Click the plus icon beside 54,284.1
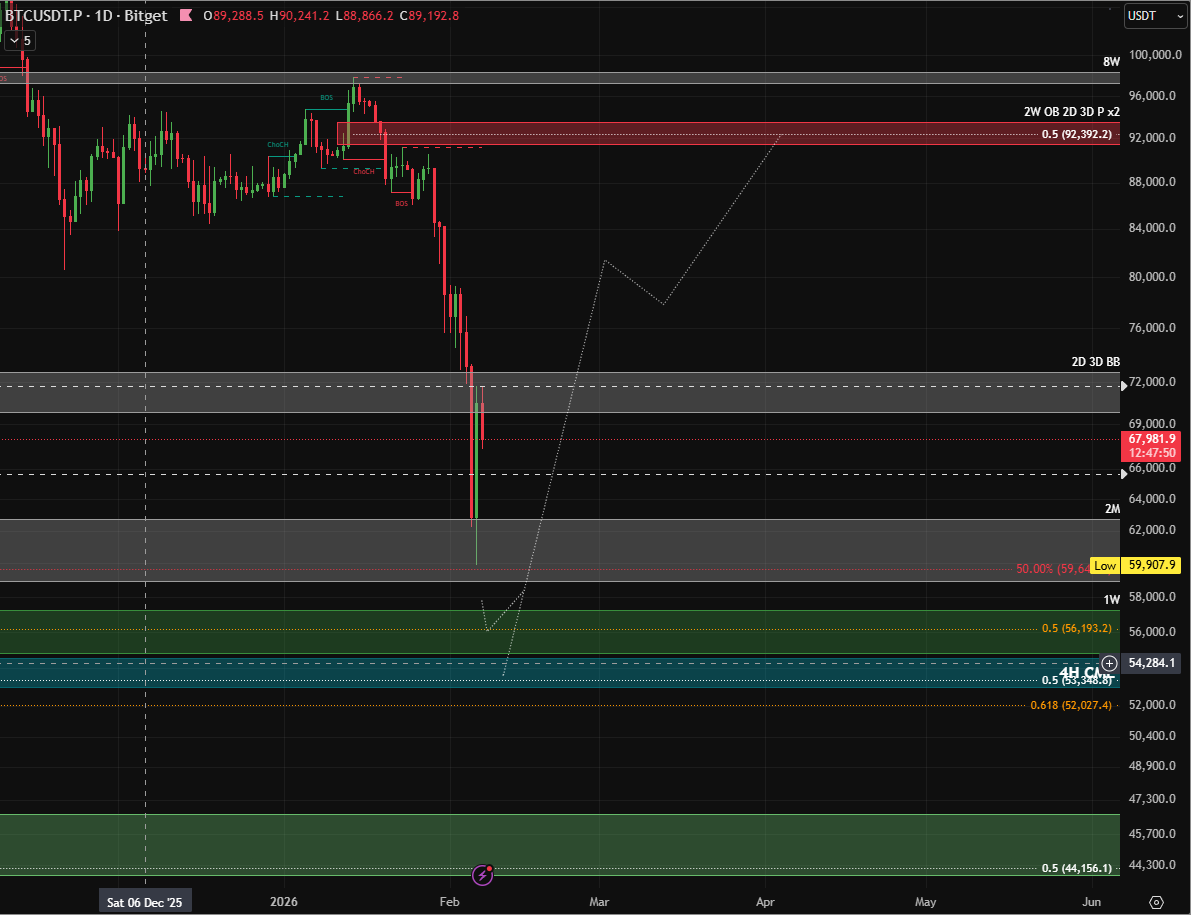The image size is (1191, 915). click(x=1109, y=663)
